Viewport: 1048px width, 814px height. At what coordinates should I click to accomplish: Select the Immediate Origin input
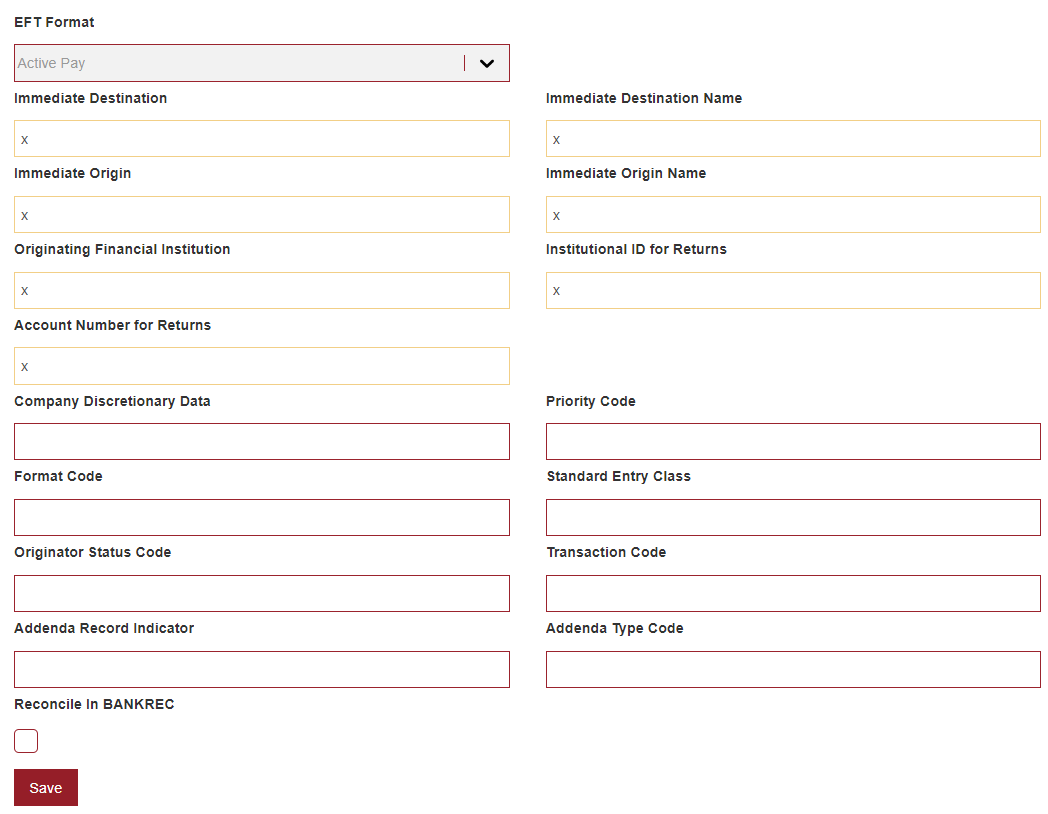[261, 215]
